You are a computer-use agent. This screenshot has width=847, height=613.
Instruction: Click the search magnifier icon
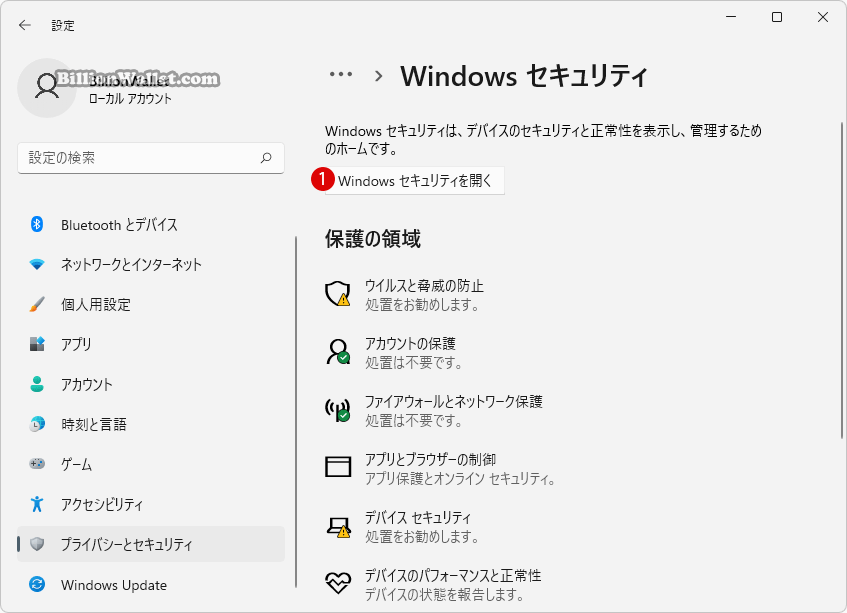tap(266, 158)
